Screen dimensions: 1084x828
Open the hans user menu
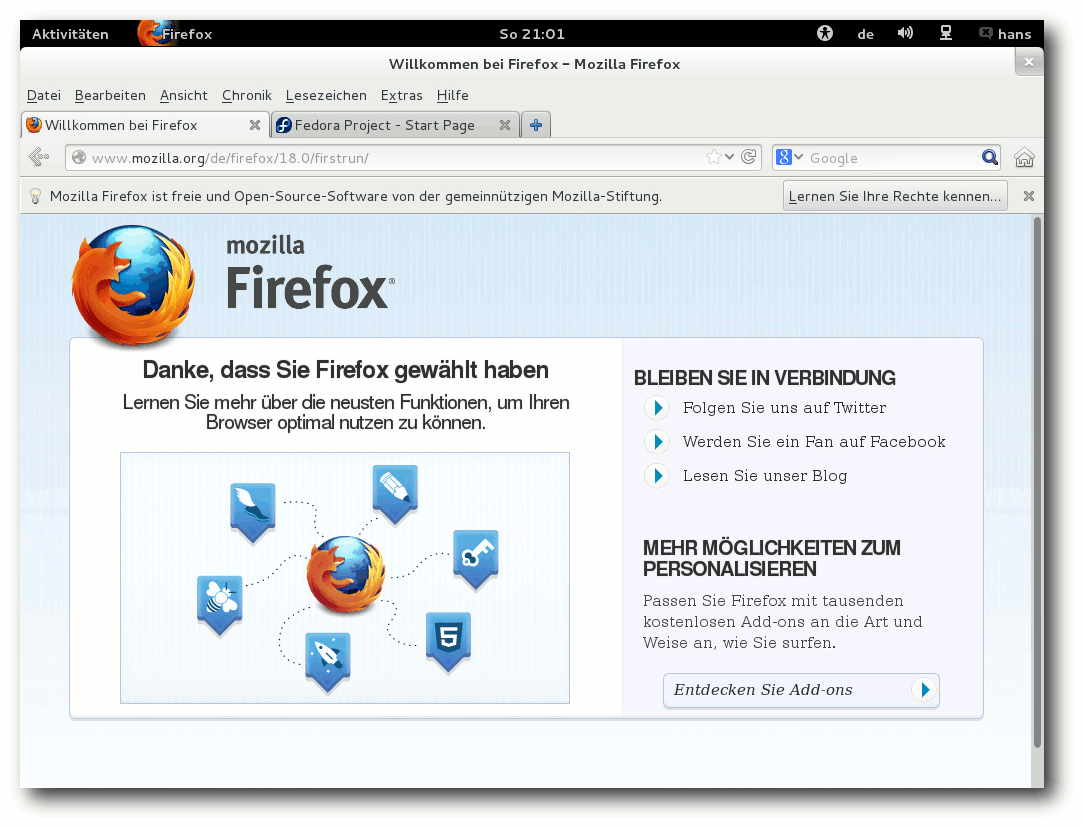[1006, 34]
